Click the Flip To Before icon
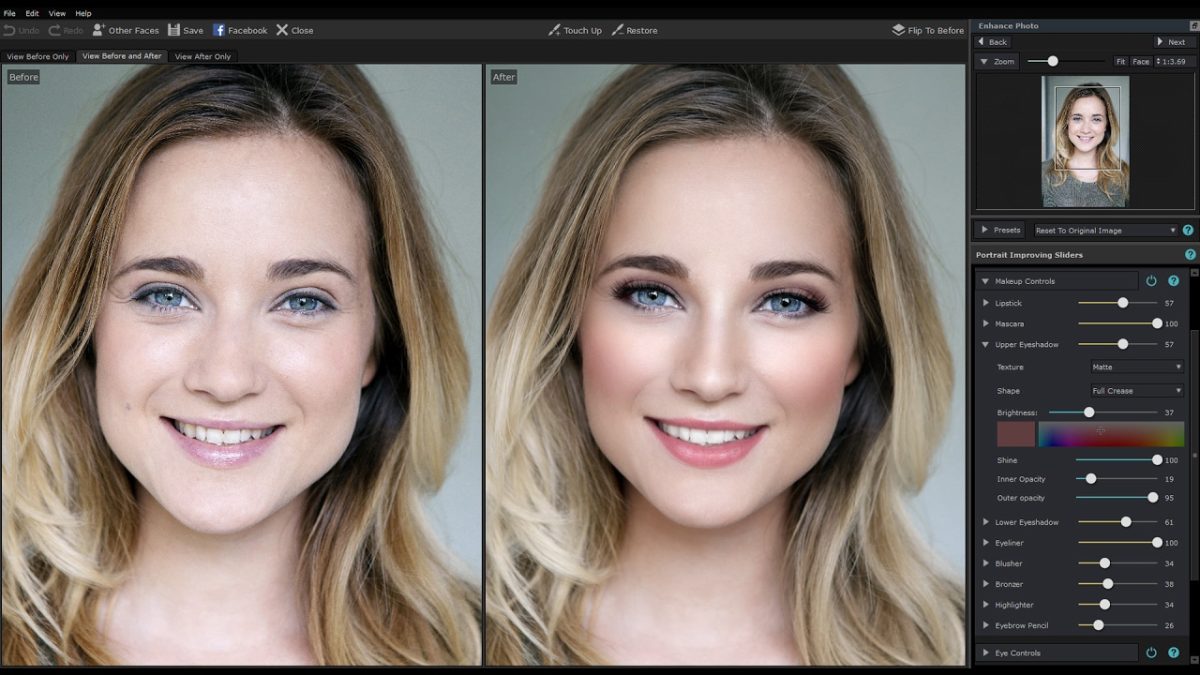 (x=898, y=30)
